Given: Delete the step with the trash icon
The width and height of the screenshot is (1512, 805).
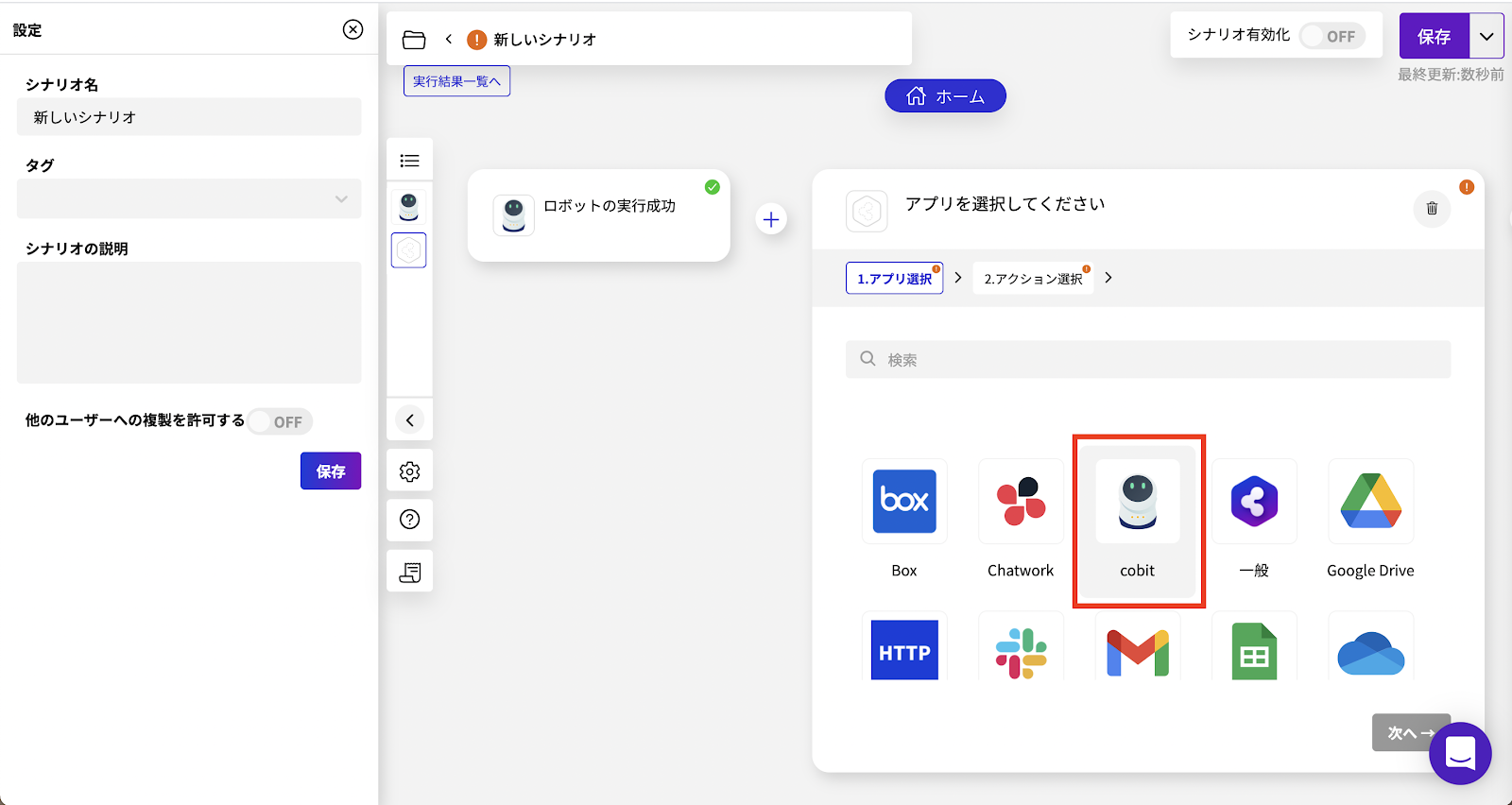Looking at the screenshot, I should coord(1432,208).
